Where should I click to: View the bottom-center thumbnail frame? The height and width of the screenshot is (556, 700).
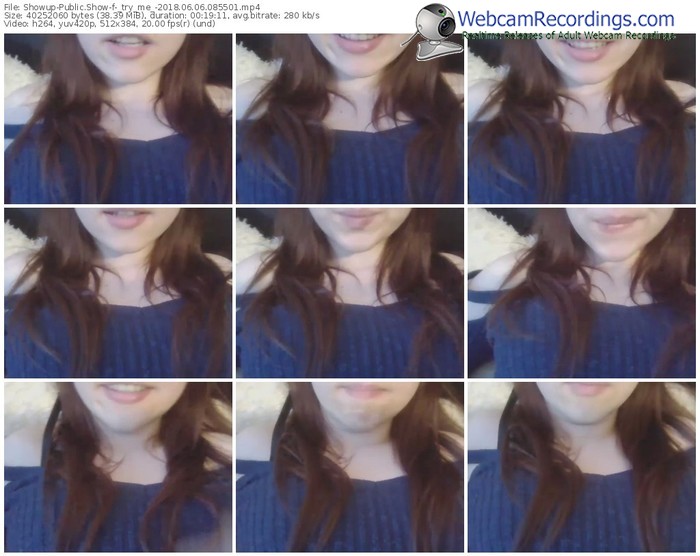[x=350, y=467]
